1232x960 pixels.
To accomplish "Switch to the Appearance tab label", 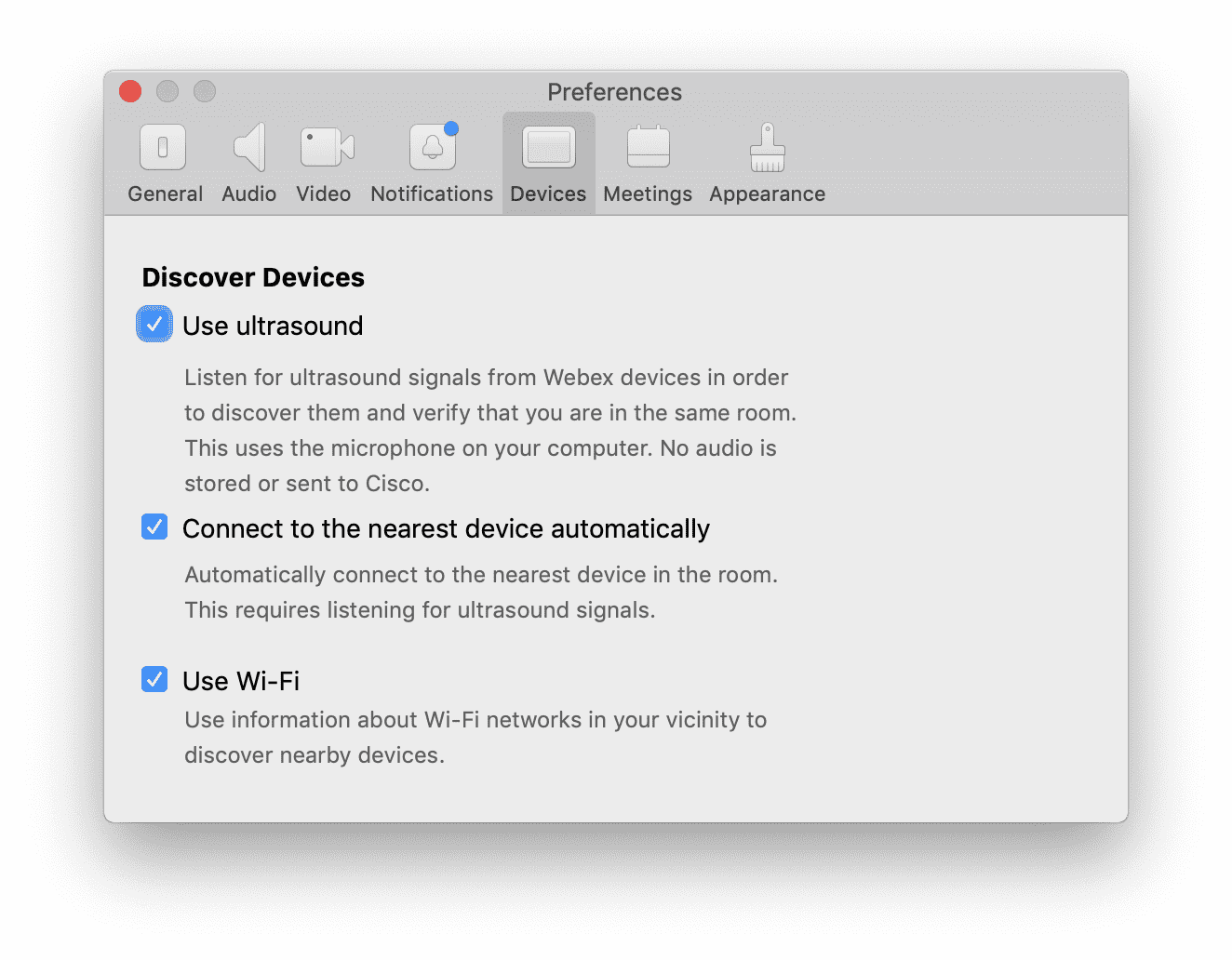I will coord(768,193).
